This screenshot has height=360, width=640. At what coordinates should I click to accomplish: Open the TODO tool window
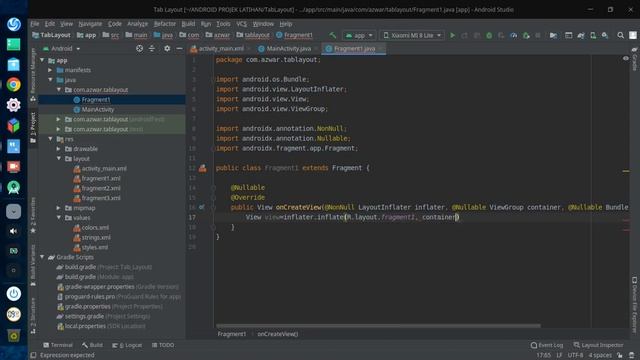coord(163,345)
